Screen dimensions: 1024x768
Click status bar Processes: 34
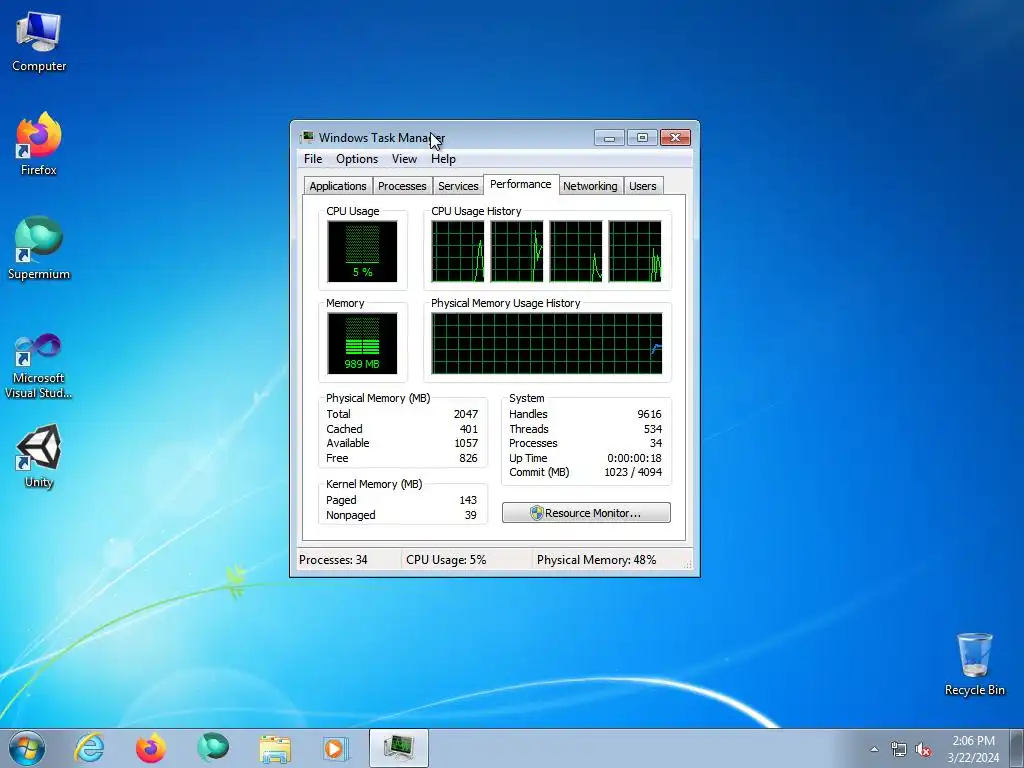(333, 560)
